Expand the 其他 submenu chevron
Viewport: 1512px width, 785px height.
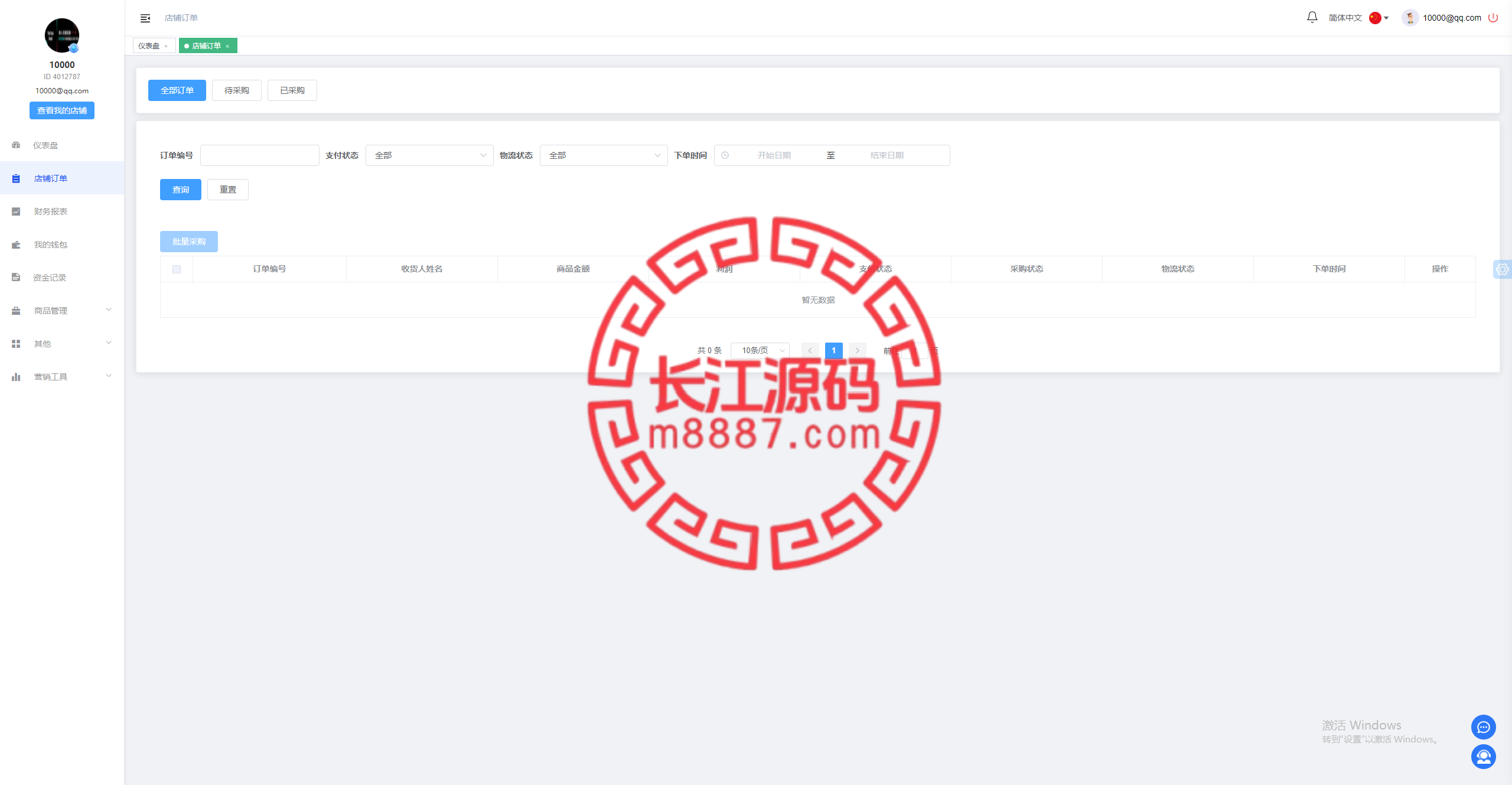pos(109,343)
